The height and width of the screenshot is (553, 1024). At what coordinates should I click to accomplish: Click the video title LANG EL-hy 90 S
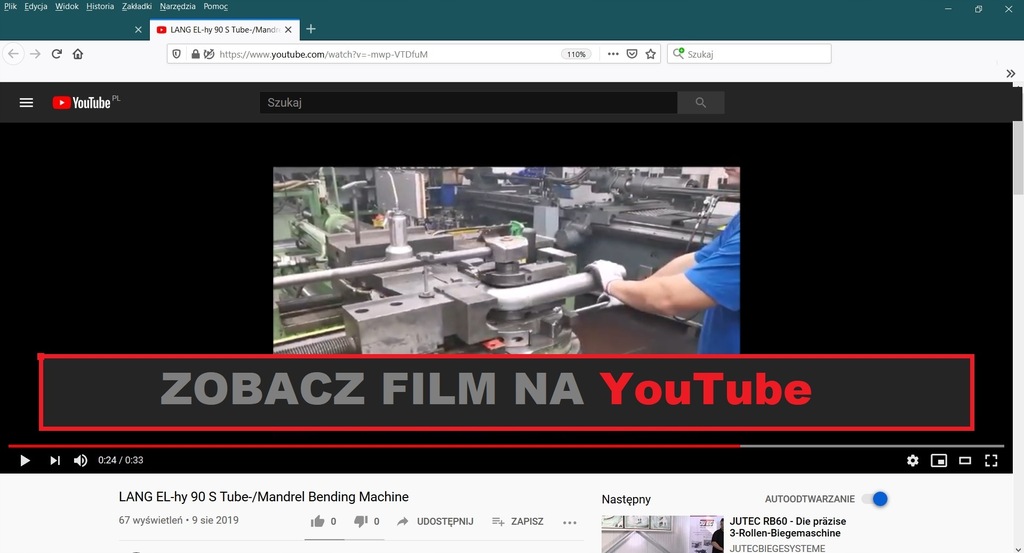pos(263,497)
